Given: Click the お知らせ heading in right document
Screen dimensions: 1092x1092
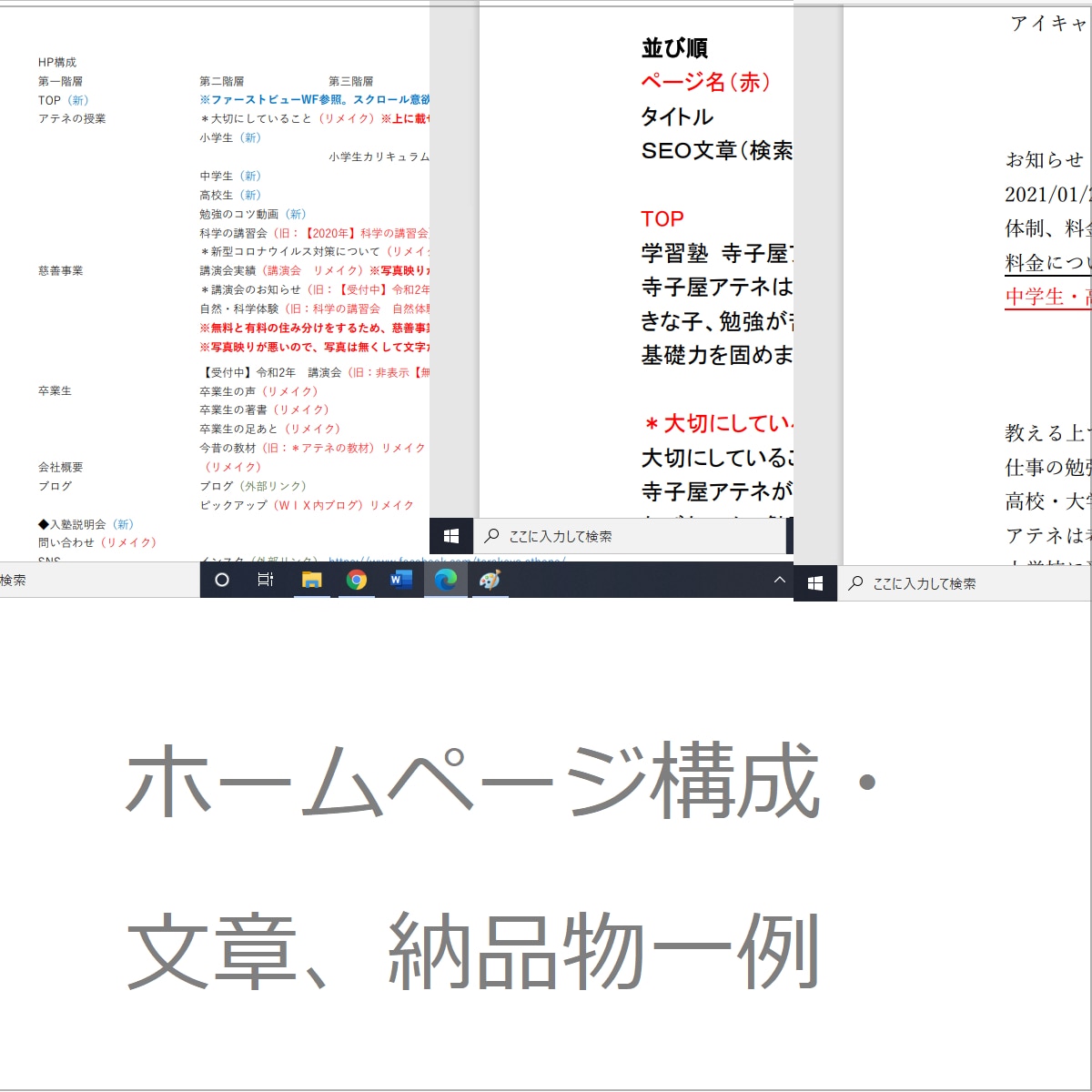Looking at the screenshot, I should tap(1045, 159).
